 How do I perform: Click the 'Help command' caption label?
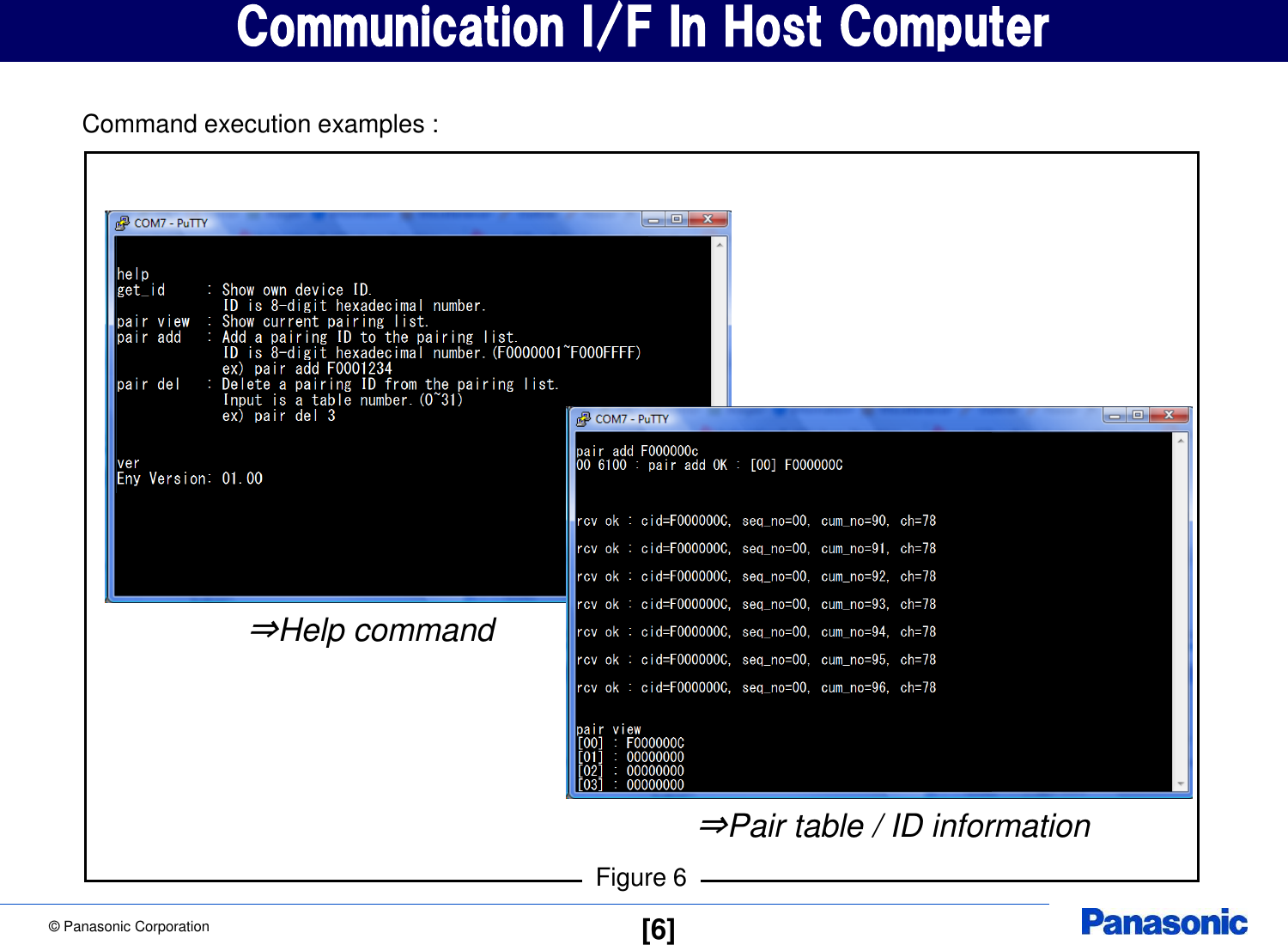tap(374, 631)
